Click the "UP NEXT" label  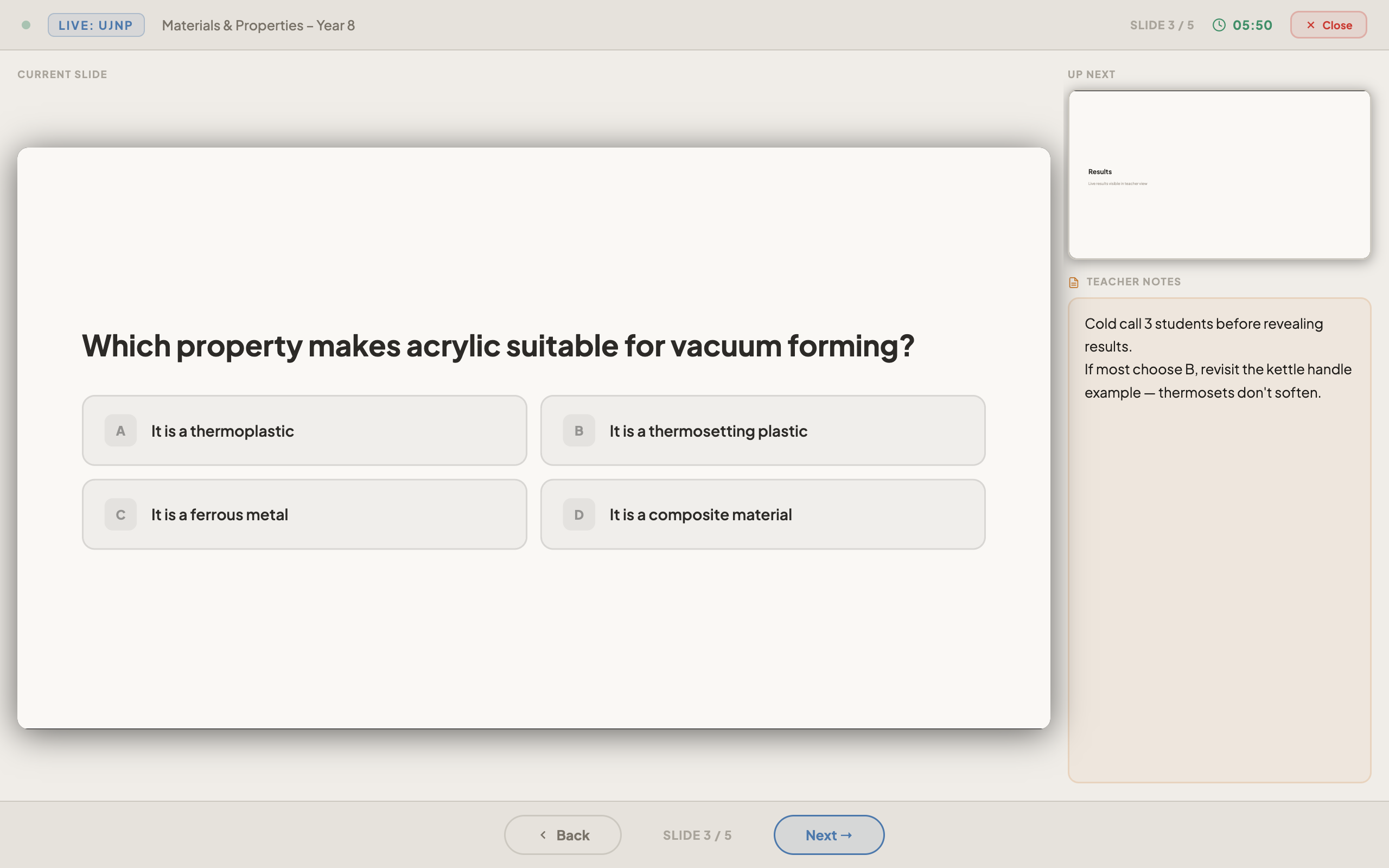(1091, 75)
